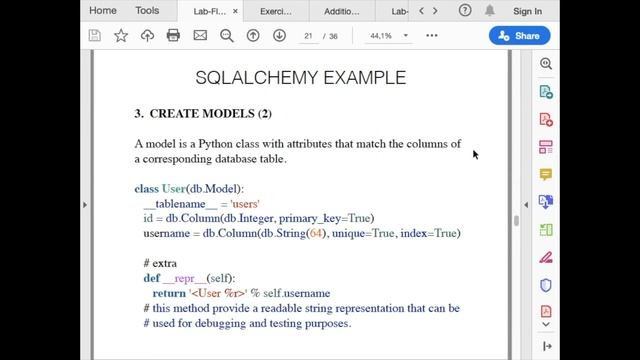Viewport: 640px width, 360px height.
Task: Open the find text magnifier icon
Action: pos(227,36)
